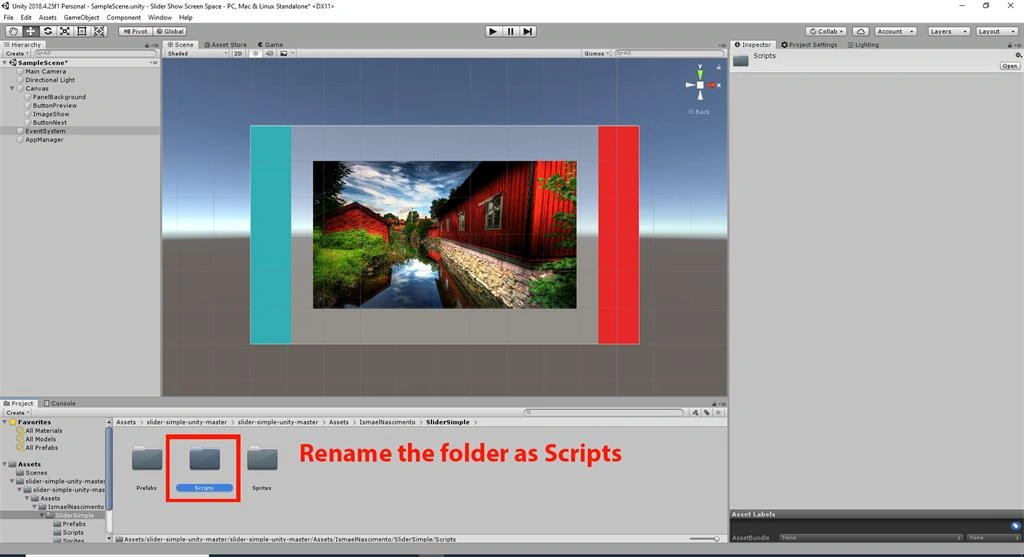Switch to the Asset Store tab

[x=226, y=44]
